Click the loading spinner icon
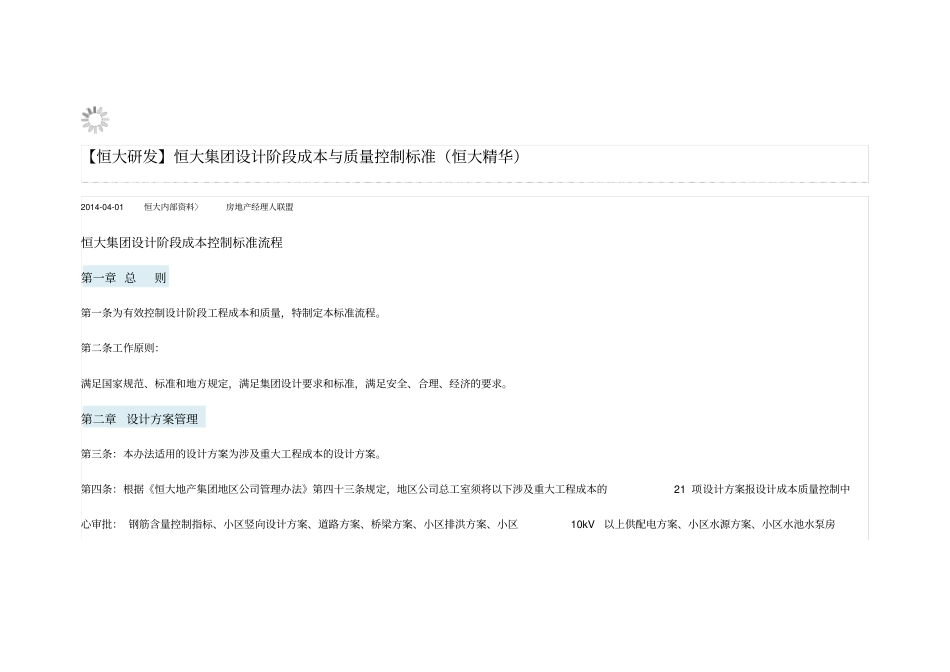Viewport: 950px width, 672px height. pyautogui.click(x=95, y=120)
